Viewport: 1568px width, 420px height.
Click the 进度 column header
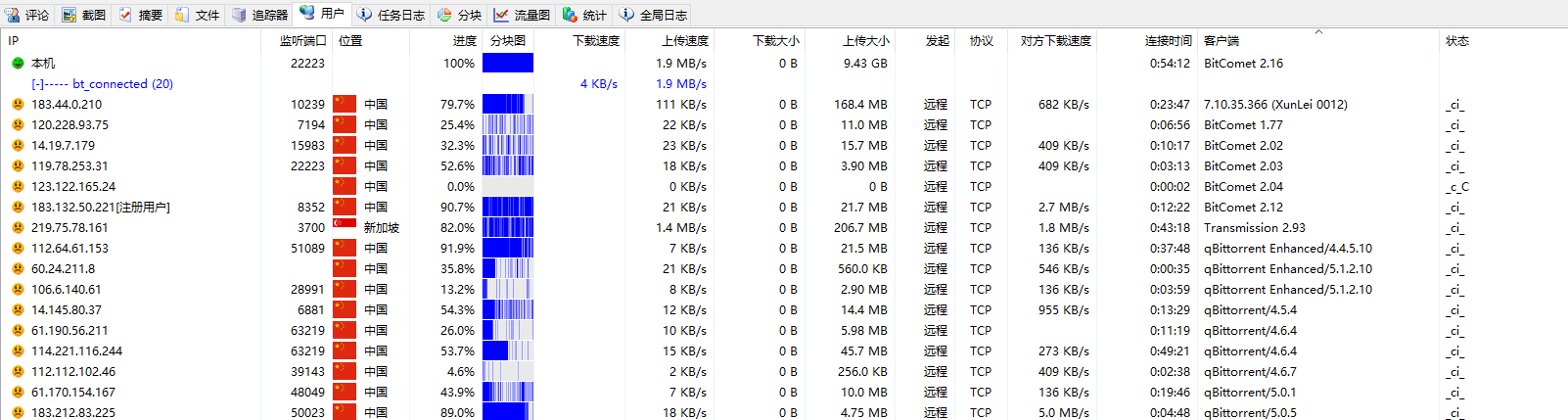point(464,41)
